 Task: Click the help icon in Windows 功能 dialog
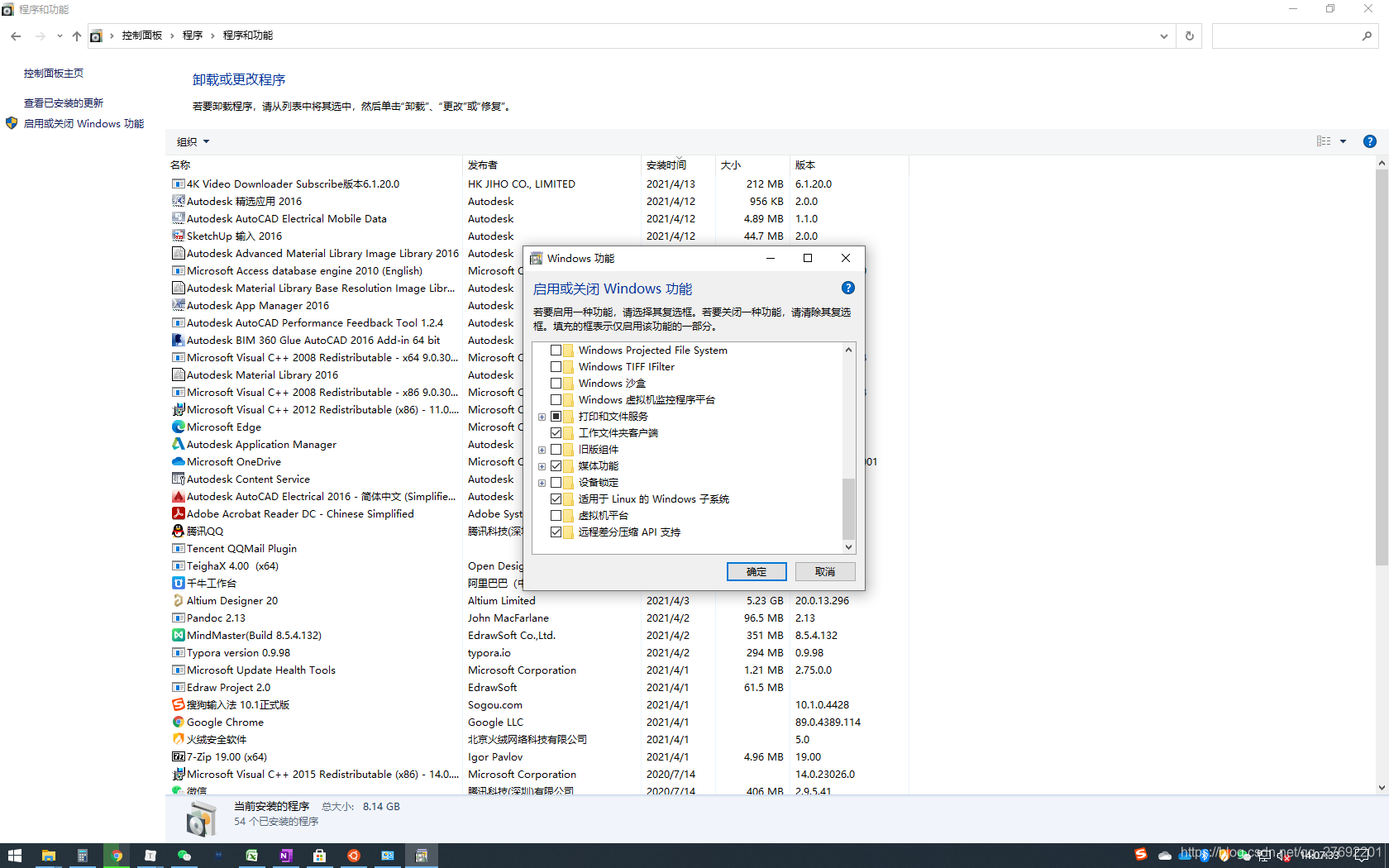847,288
